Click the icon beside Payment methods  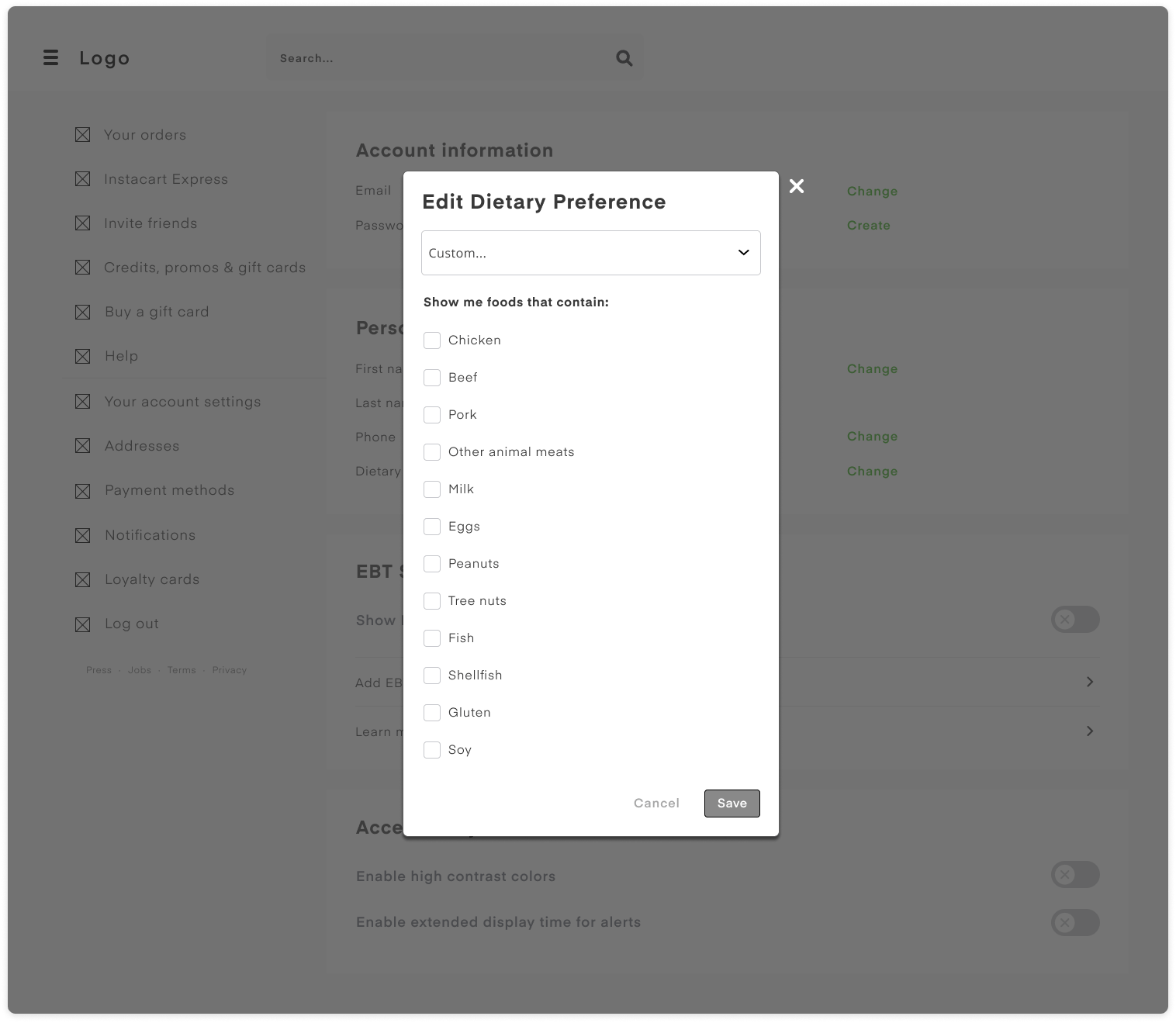coord(82,491)
